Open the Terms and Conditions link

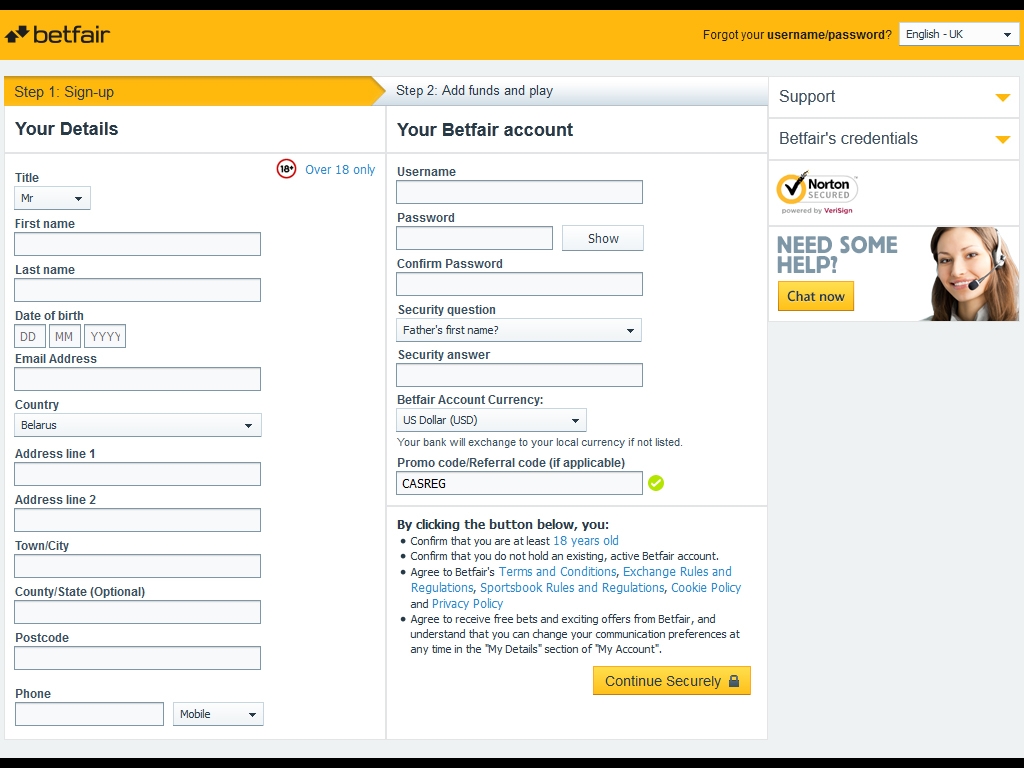point(557,572)
